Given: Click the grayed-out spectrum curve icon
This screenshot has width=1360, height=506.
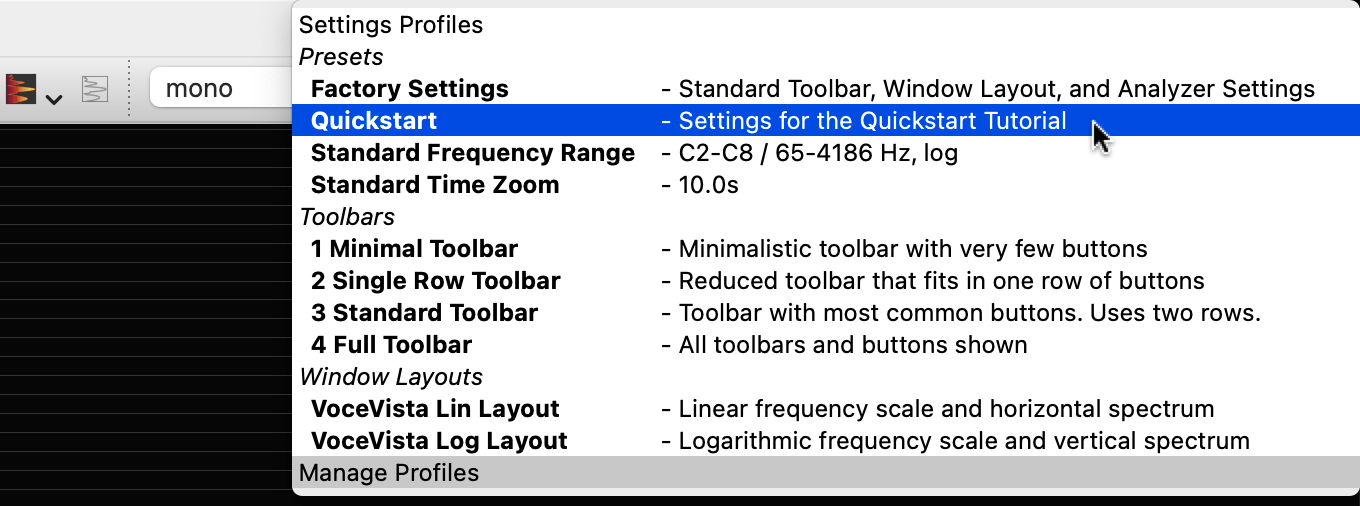Looking at the screenshot, I should [x=95, y=89].
